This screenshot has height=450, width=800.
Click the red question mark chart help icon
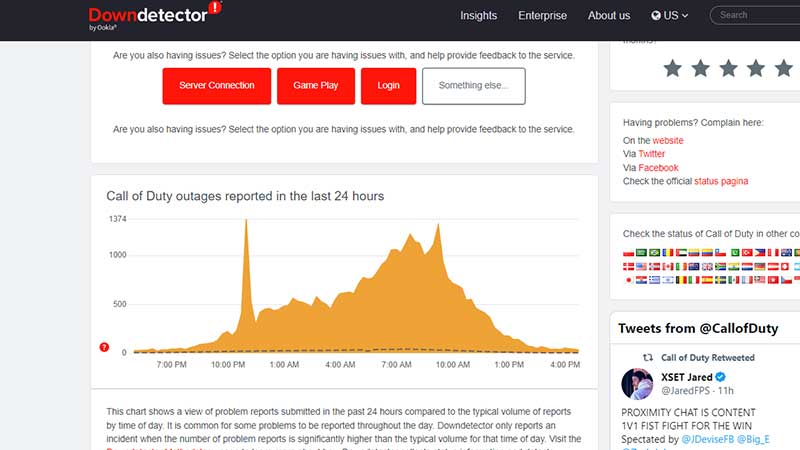[x=104, y=347]
